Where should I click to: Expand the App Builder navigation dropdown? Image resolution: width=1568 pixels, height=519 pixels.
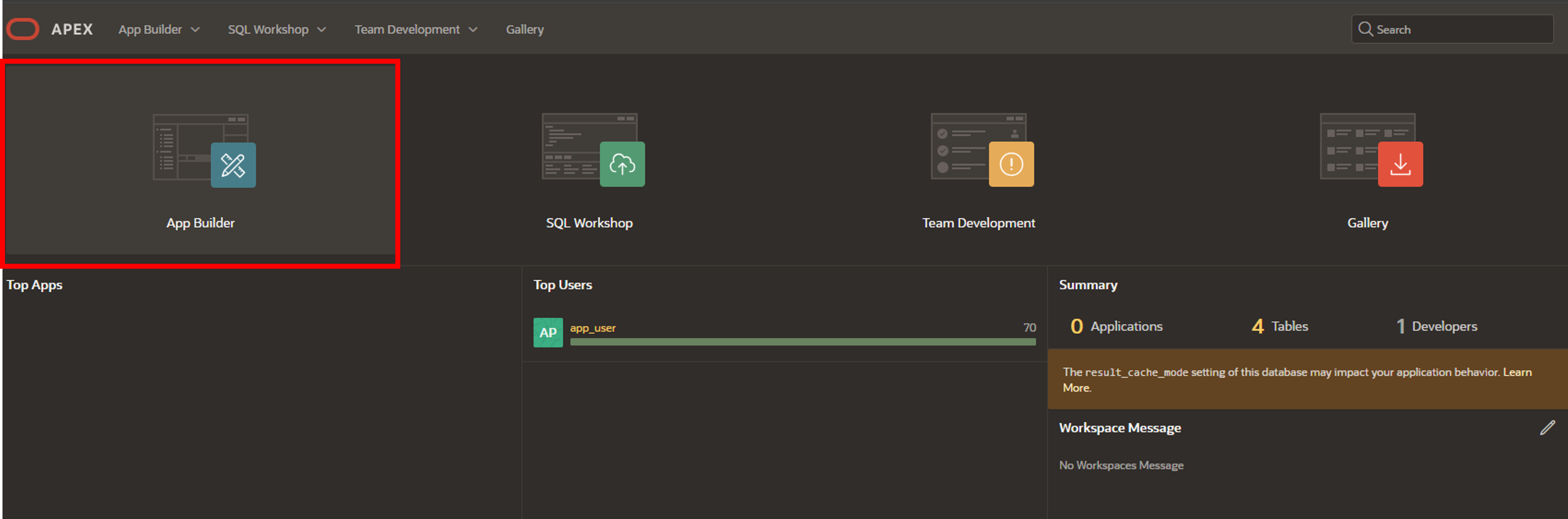(195, 28)
